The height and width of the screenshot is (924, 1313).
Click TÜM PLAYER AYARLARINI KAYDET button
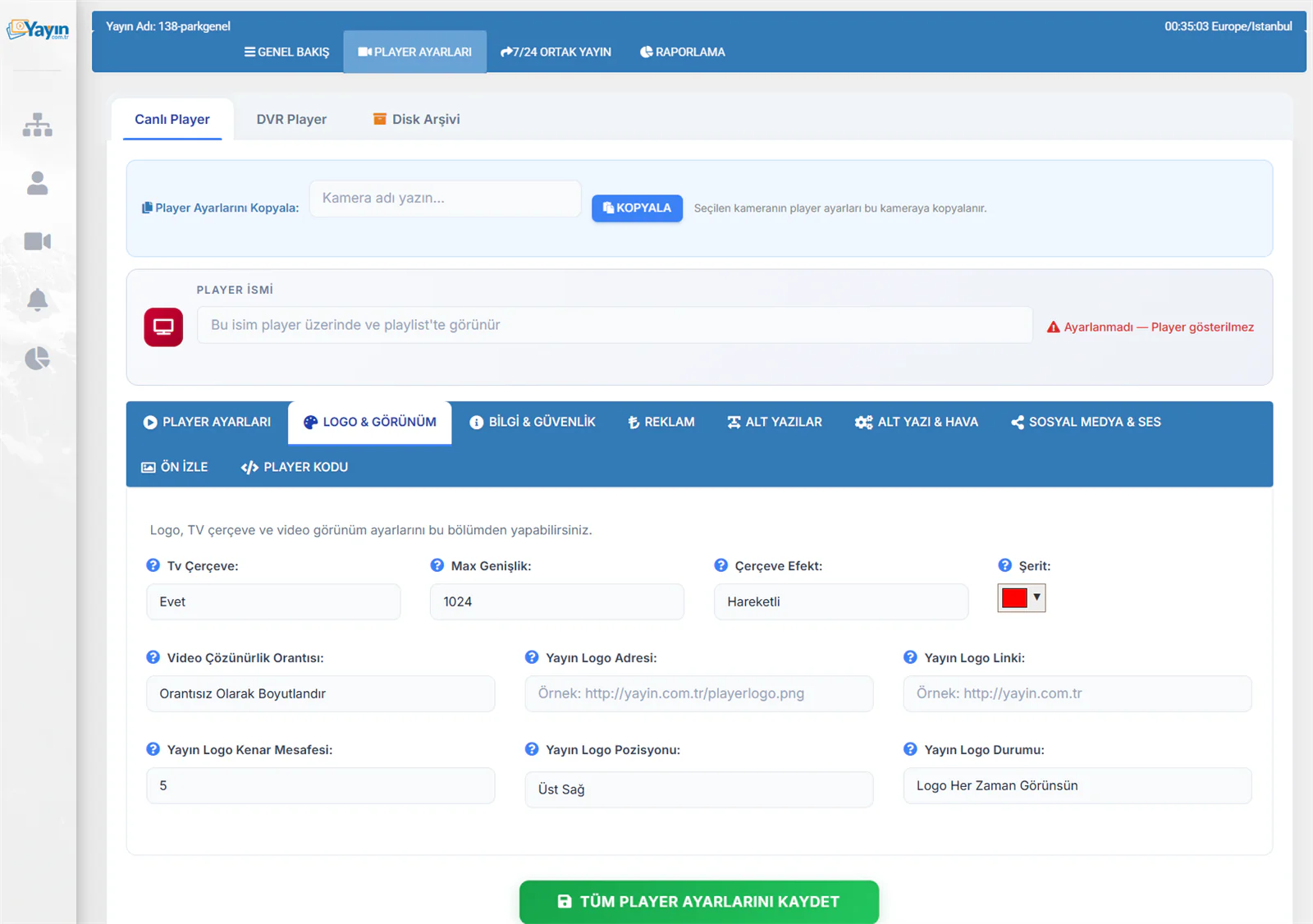coord(699,902)
